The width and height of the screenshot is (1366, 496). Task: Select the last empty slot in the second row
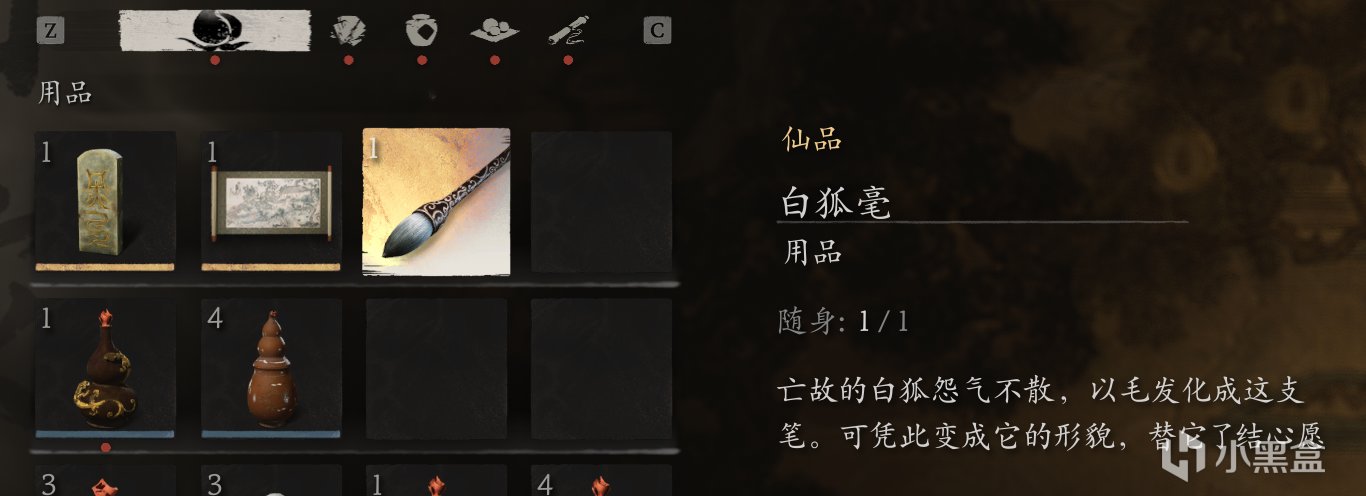(601, 368)
